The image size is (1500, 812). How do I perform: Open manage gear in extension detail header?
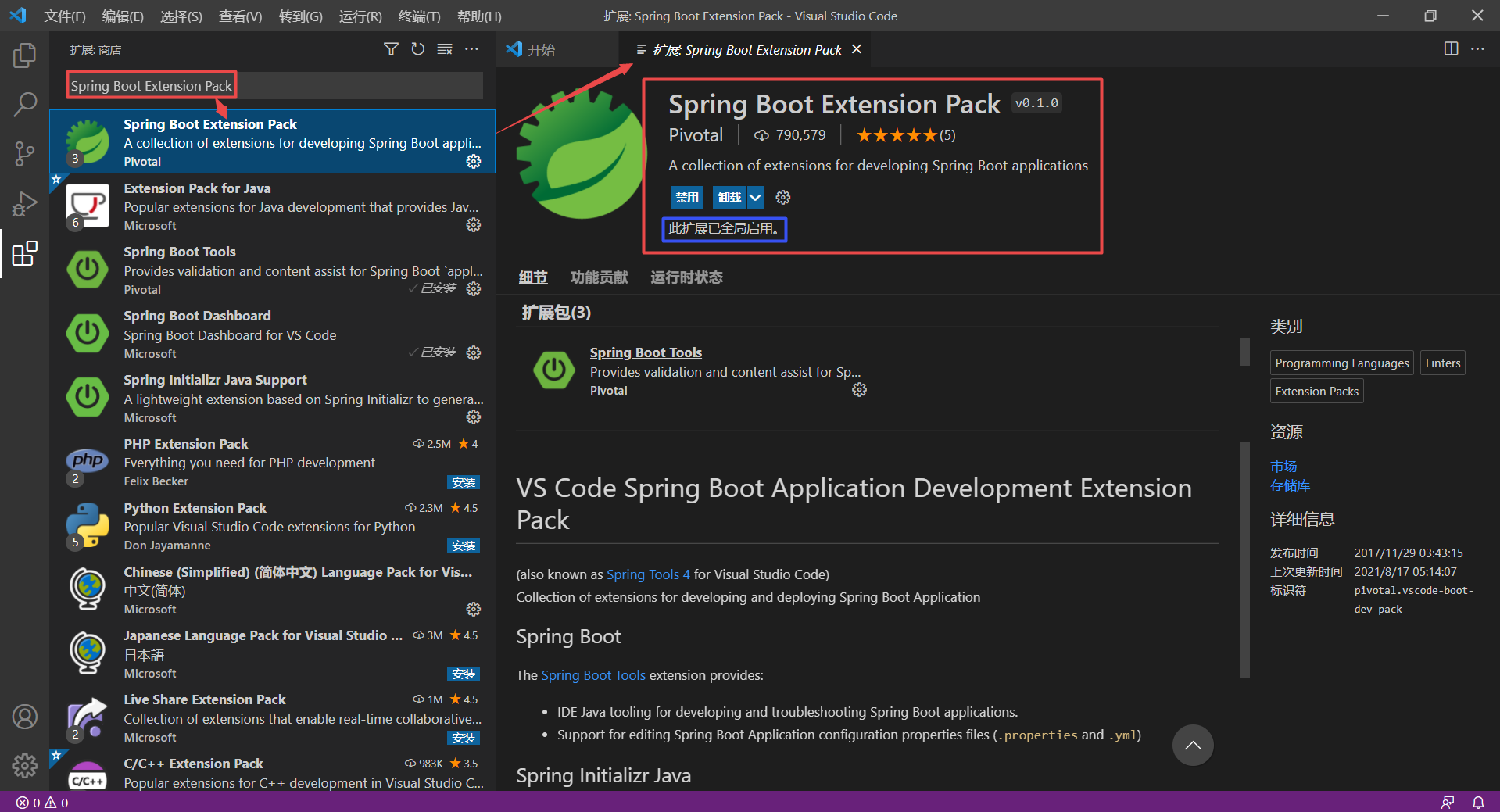[783, 198]
